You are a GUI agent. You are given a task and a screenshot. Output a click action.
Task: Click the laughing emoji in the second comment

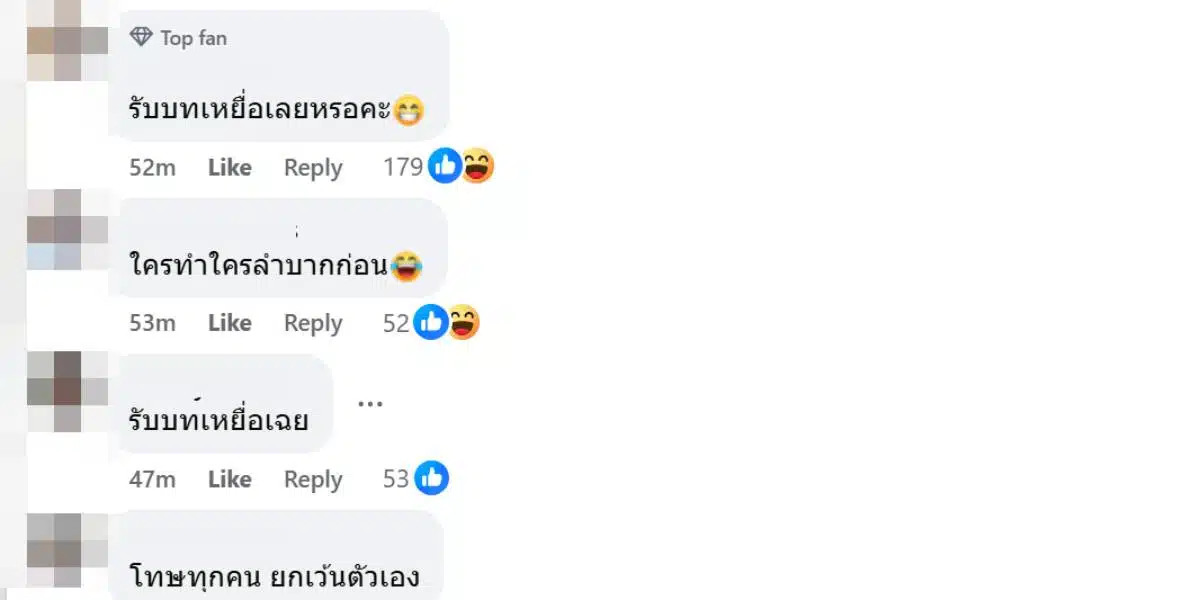click(406, 268)
